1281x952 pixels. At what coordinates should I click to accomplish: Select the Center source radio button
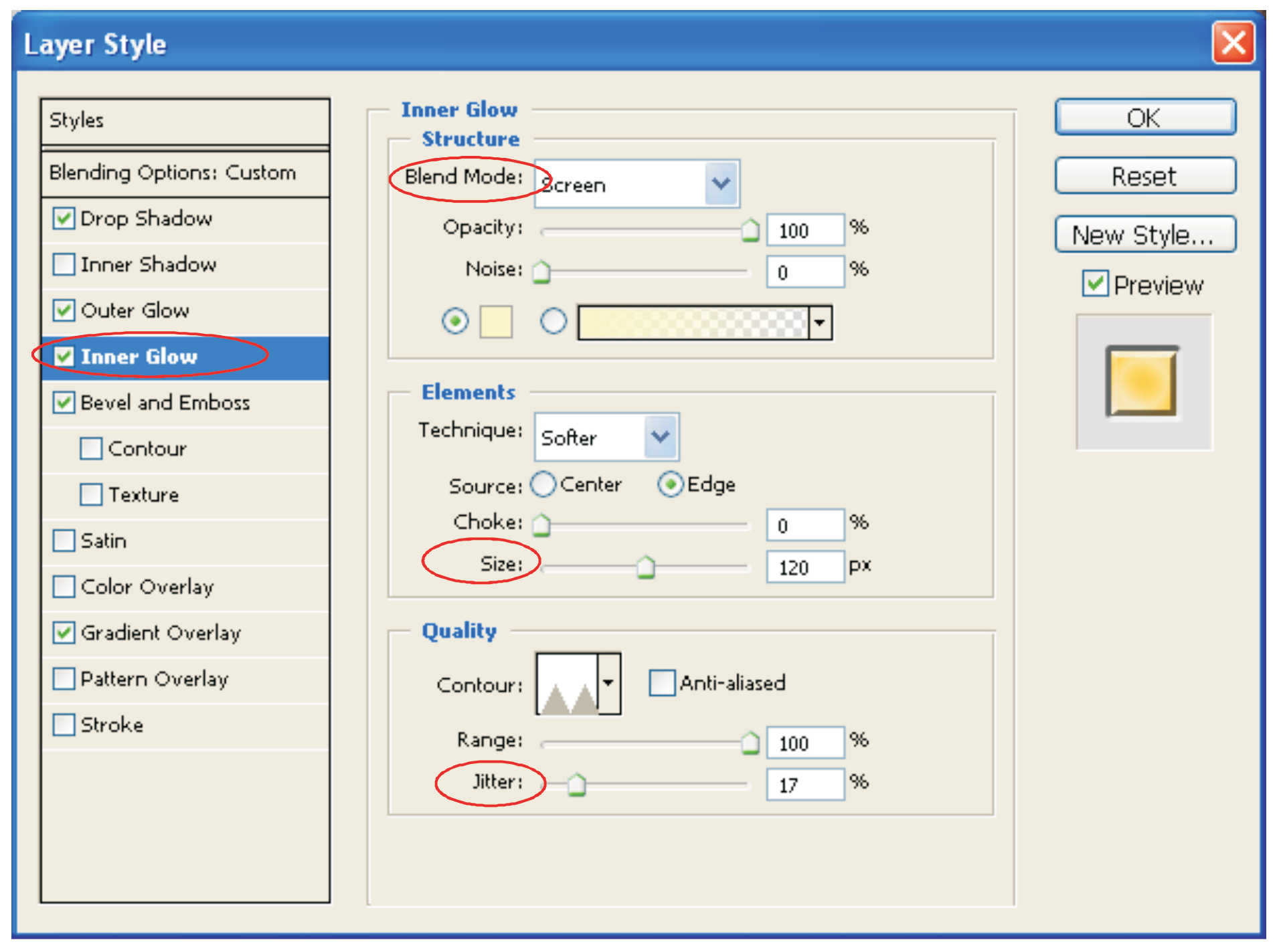pyautogui.click(x=543, y=484)
